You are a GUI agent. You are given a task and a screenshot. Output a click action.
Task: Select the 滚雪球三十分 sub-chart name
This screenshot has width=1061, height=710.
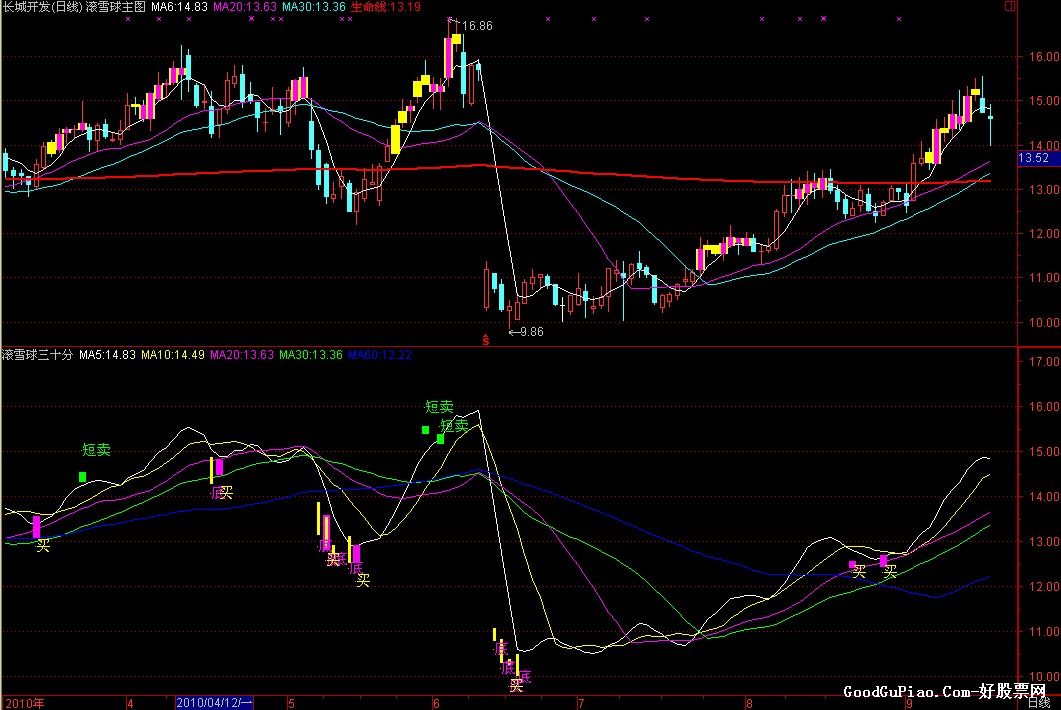(37, 355)
